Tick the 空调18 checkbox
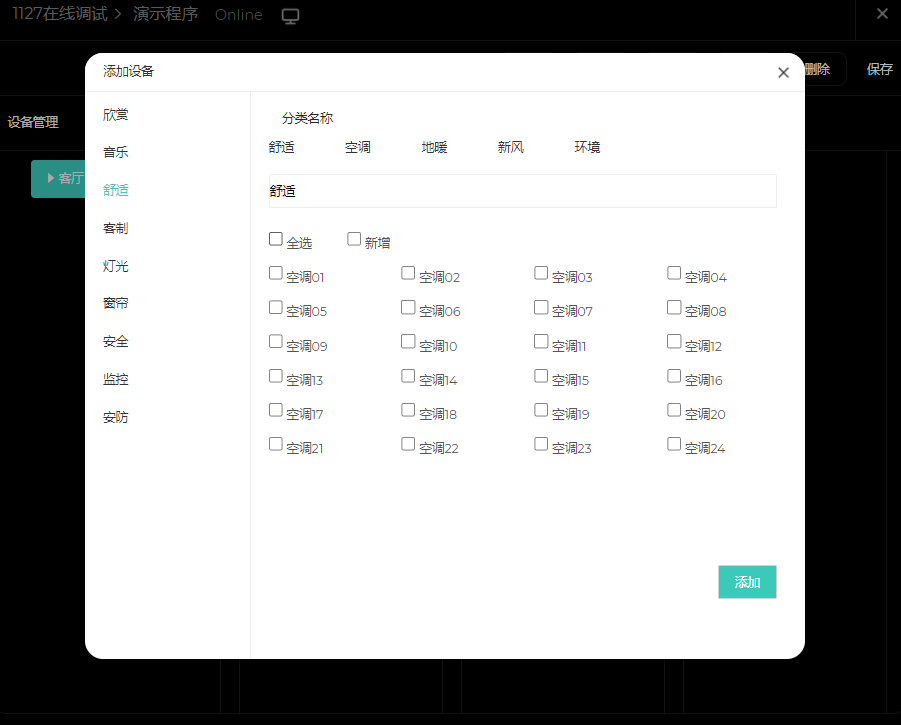 pos(408,410)
